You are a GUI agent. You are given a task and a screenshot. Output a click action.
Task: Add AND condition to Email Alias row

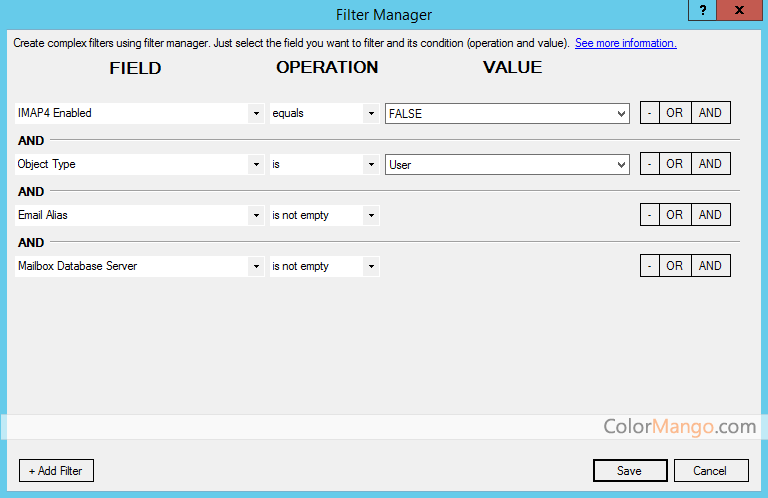coord(710,215)
